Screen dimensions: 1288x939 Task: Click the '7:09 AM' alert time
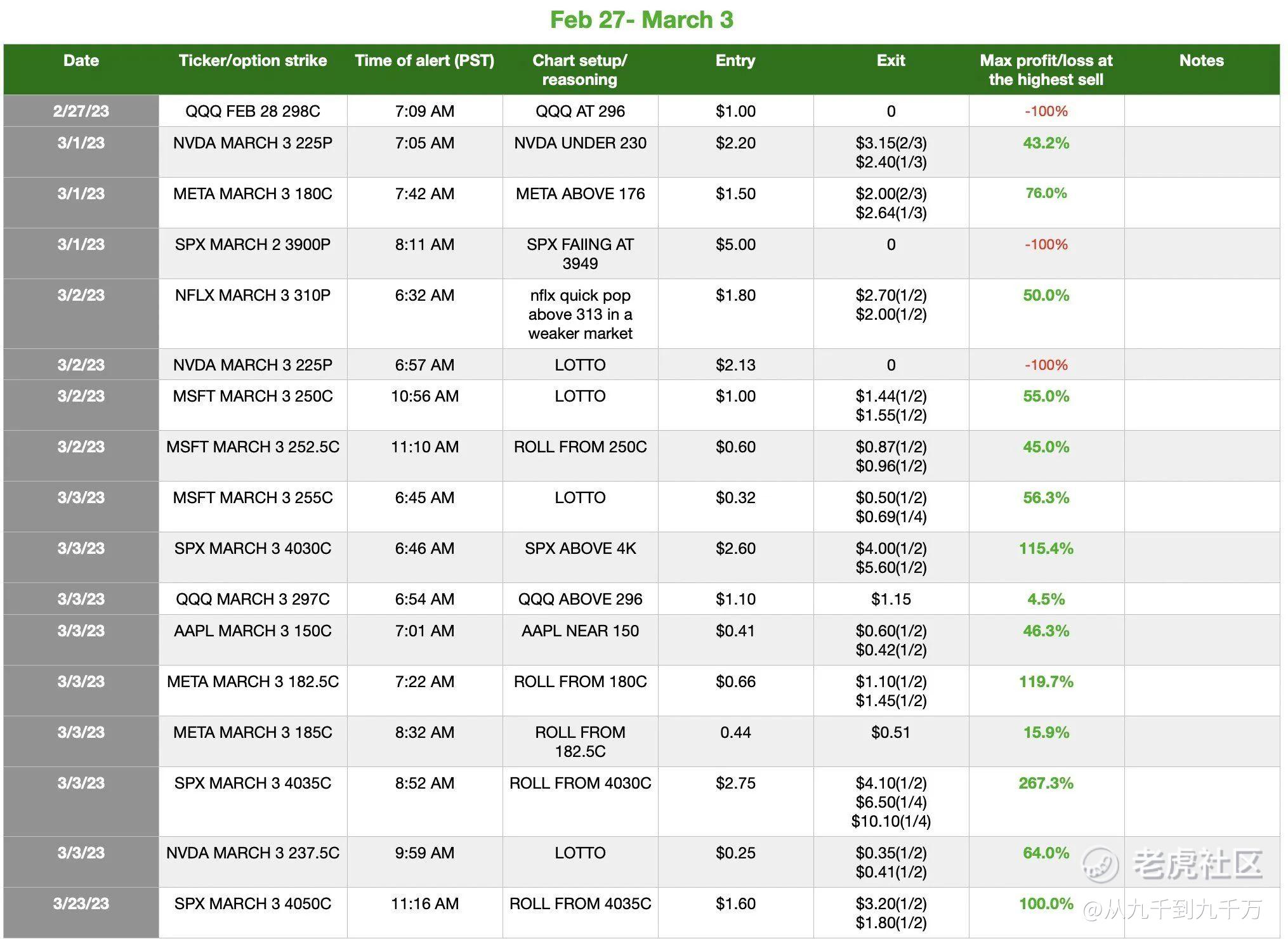coord(424,112)
